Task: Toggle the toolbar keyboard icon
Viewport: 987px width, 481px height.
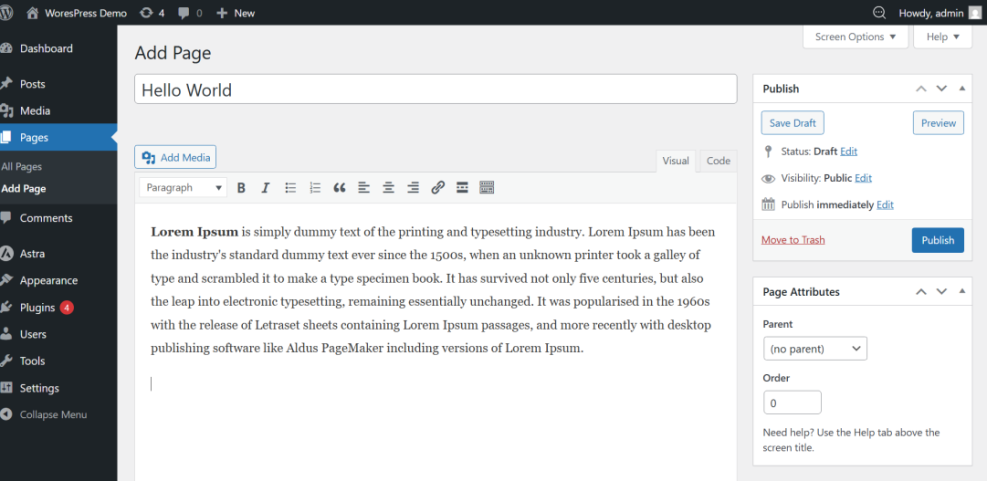Action: (487, 188)
